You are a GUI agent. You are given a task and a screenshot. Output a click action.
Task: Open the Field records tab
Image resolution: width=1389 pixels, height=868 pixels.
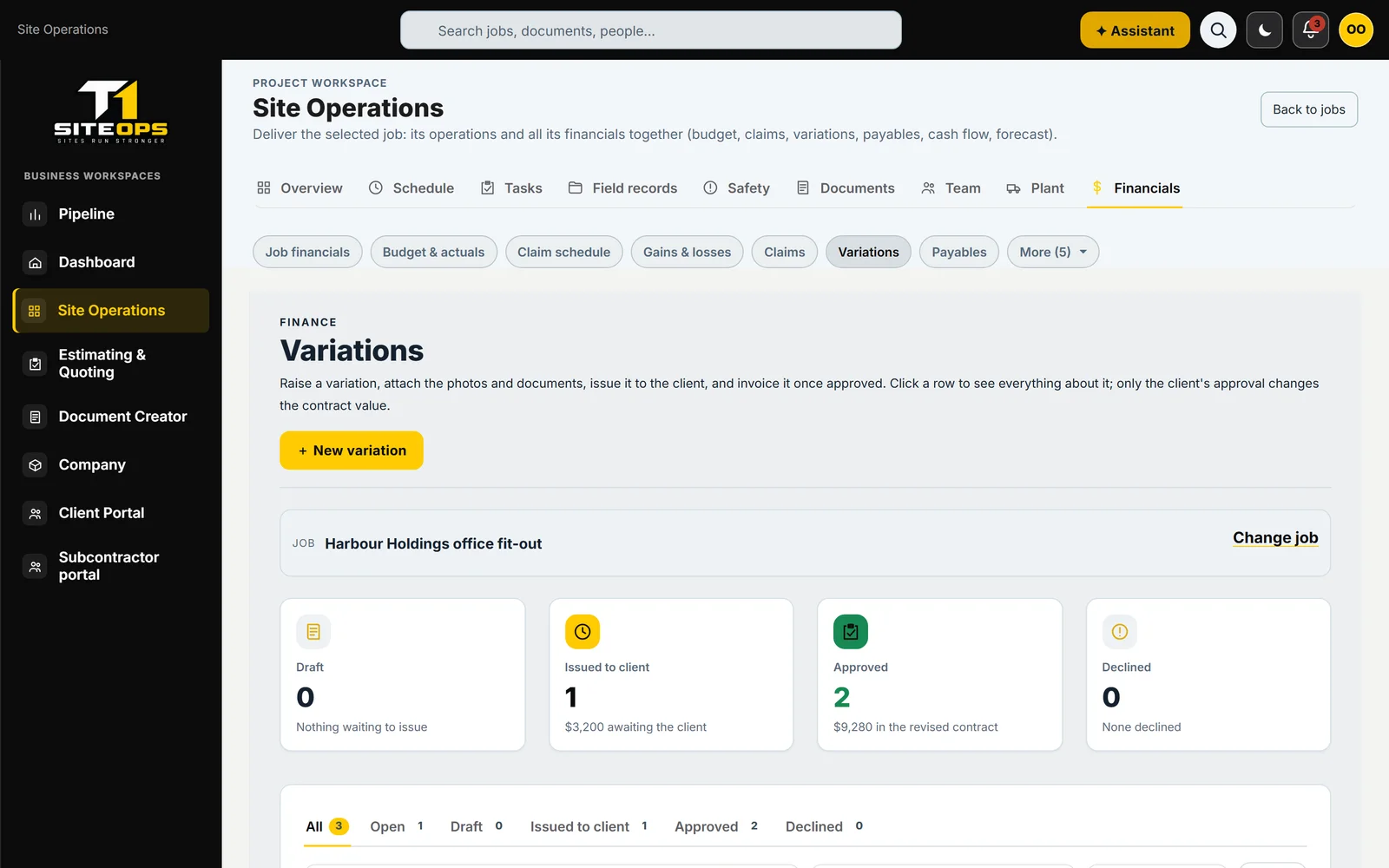click(622, 188)
